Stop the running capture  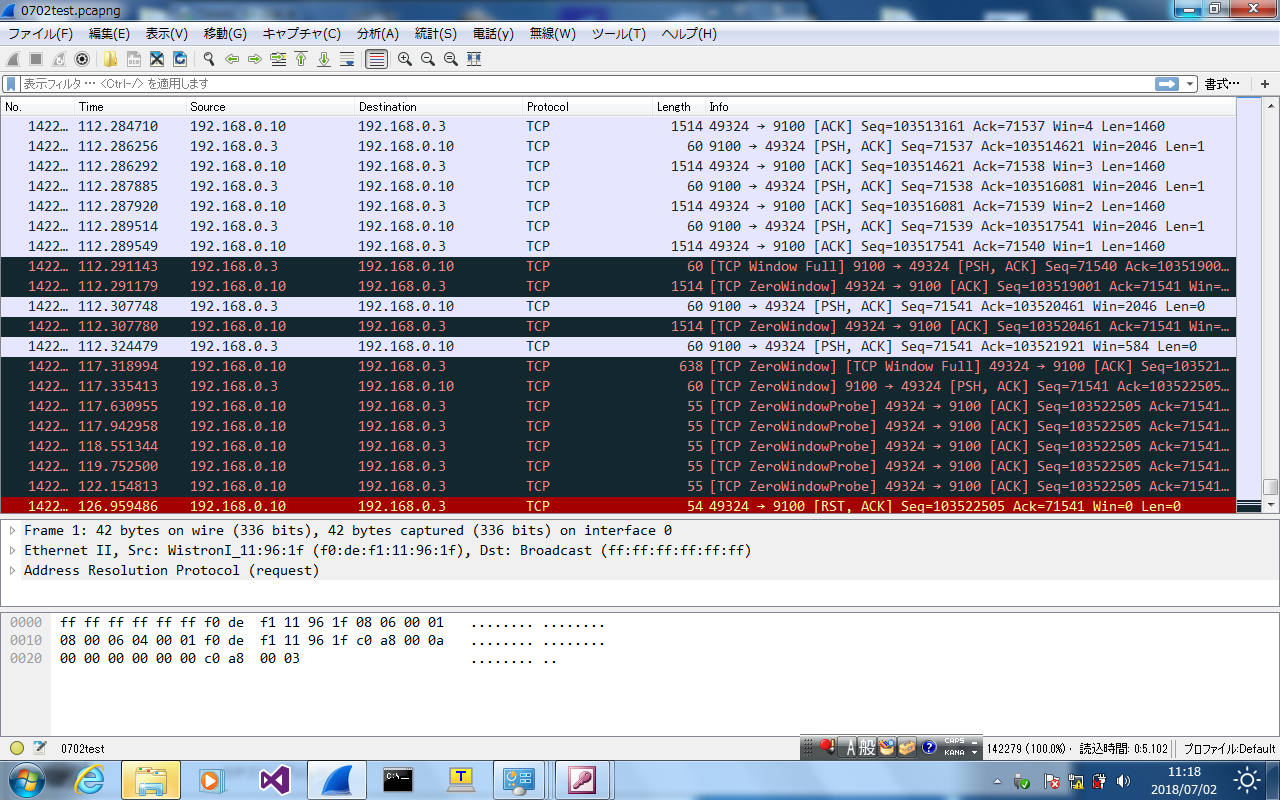coord(36,59)
